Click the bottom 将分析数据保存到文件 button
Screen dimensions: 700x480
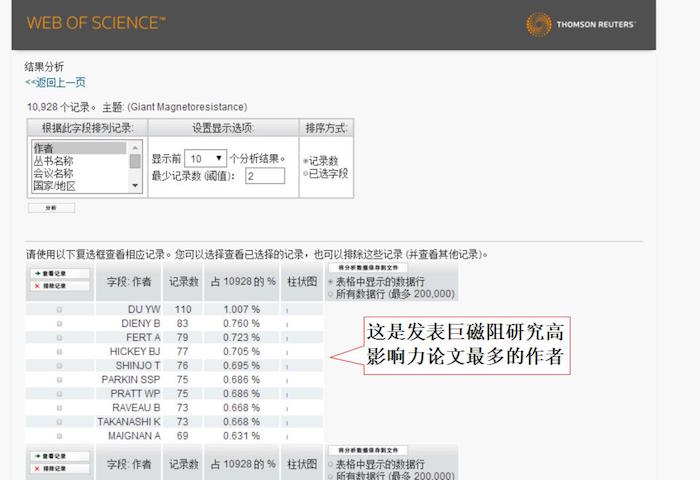pos(368,450)
